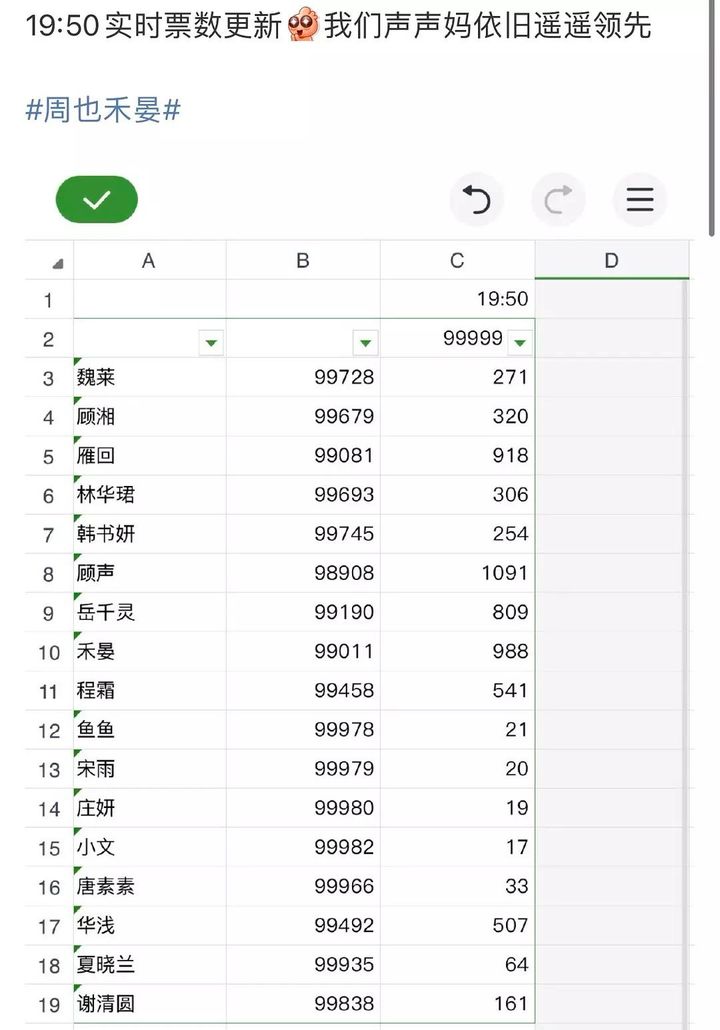The height and width of the screenshot is (1030, 720).
Task: Click value 99011 in column B
Action: [x=344, y=651]
